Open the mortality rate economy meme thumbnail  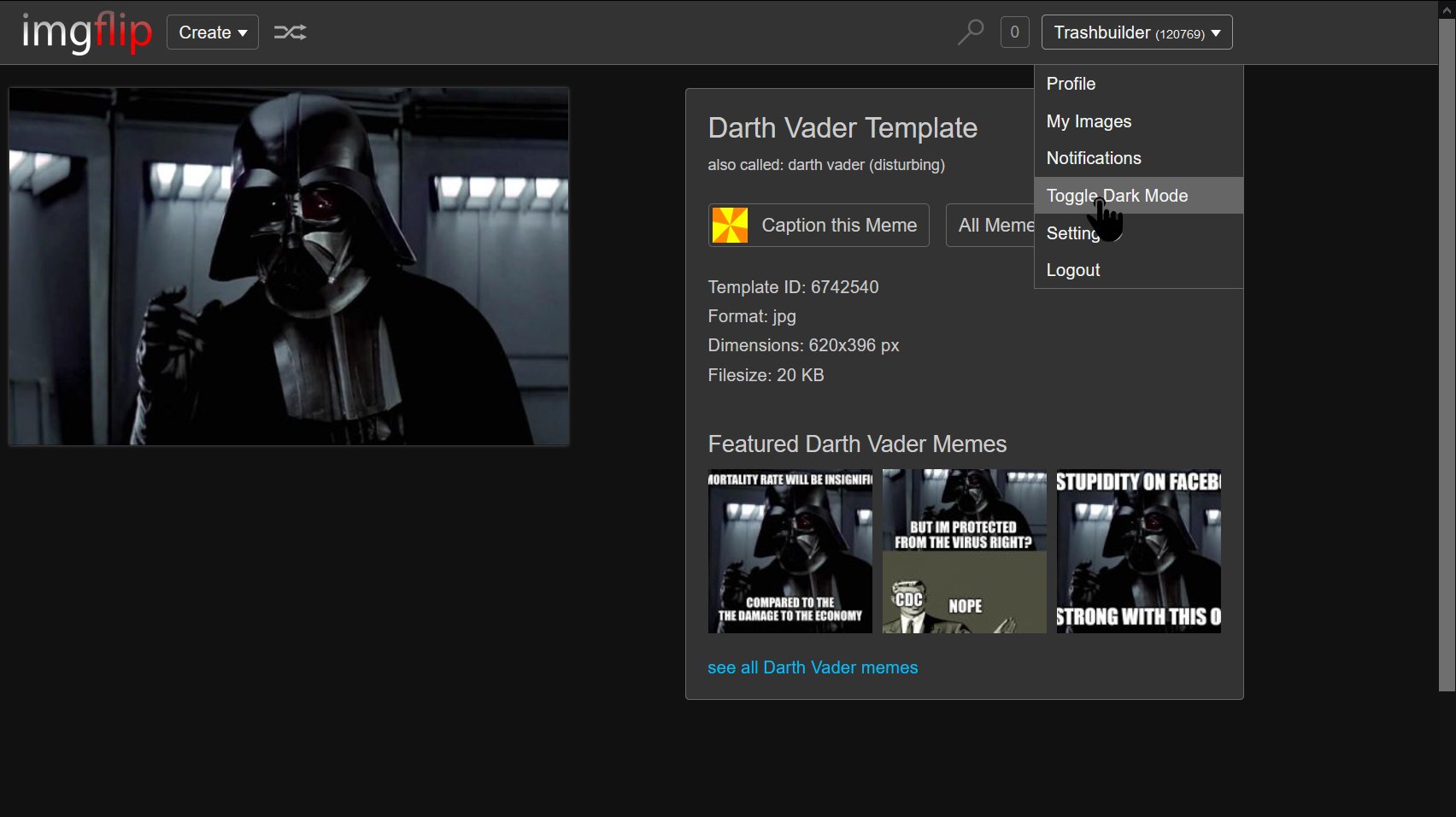790,551
